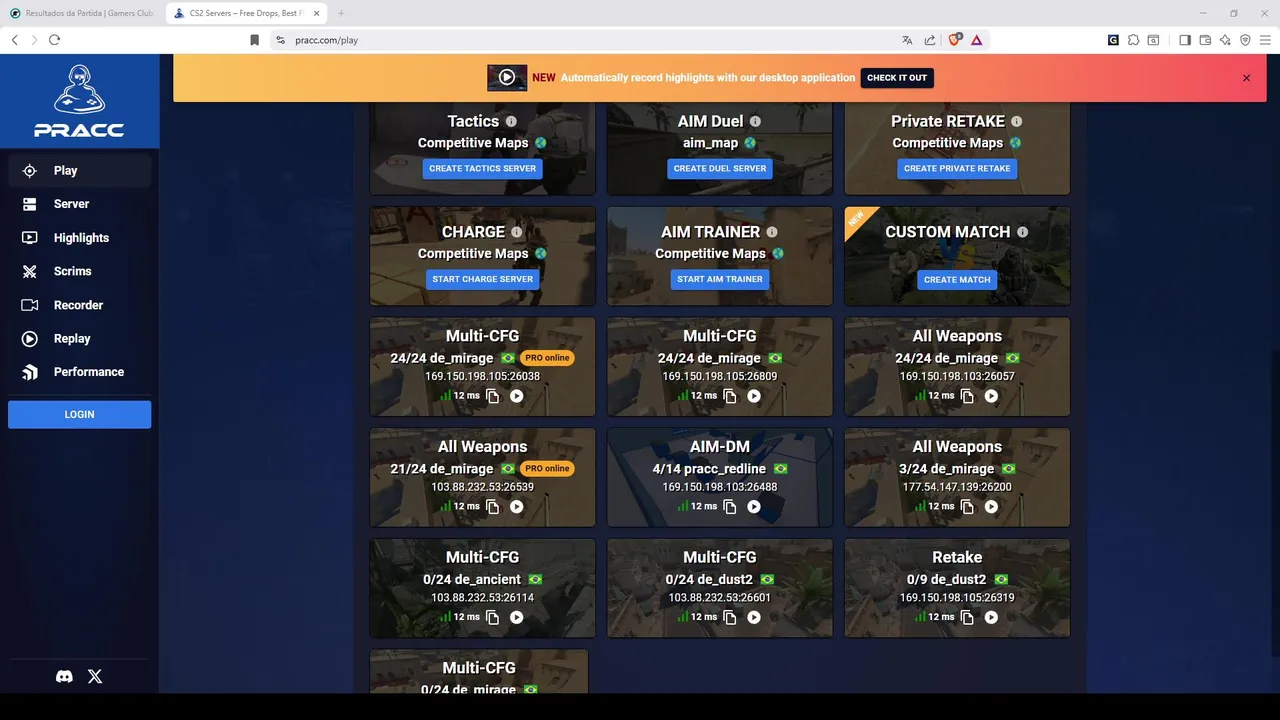1280x720 pixels.
Task: Click the pracc.com/play address bar
Action: 590,40
